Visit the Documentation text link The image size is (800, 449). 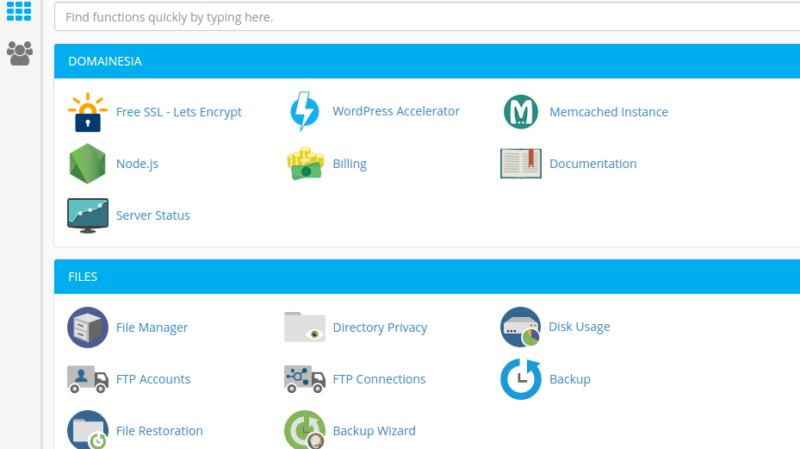pos(593,164)
